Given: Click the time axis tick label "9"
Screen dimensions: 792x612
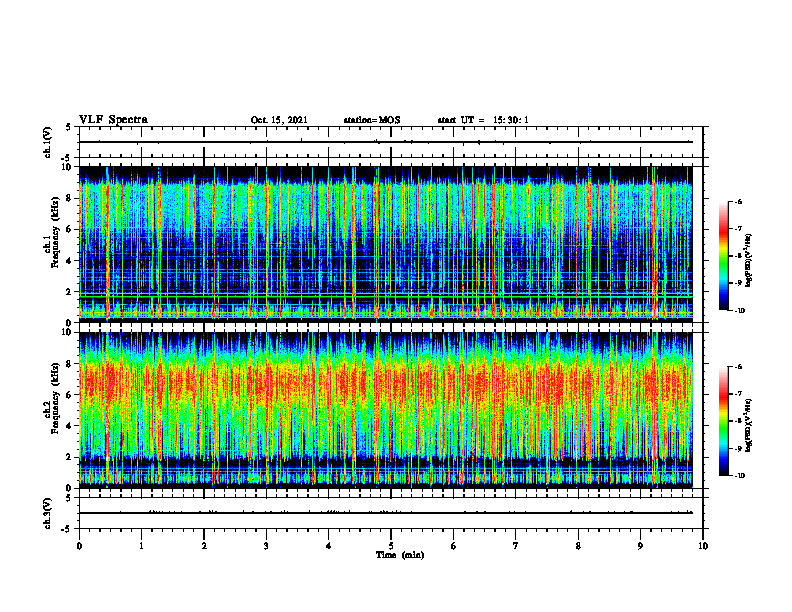Looking at the screenshot, I should [x=640, y=546].
